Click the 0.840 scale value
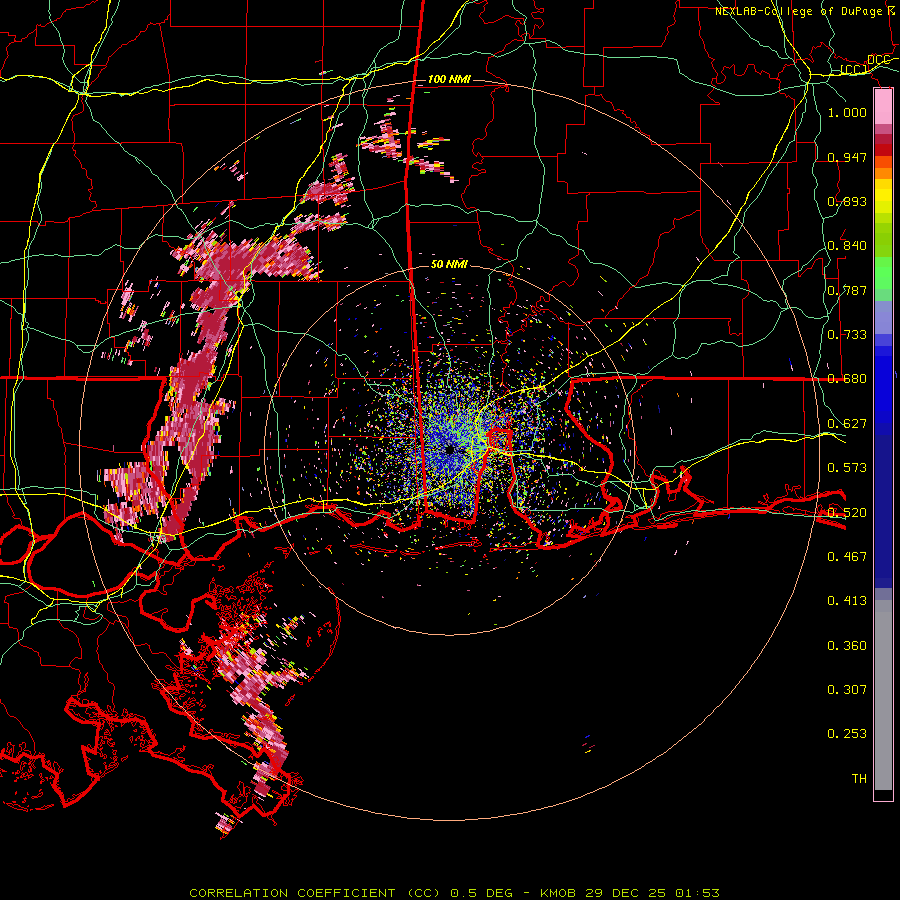This screenshot has width=900, height=900. [x=847, y=245]
